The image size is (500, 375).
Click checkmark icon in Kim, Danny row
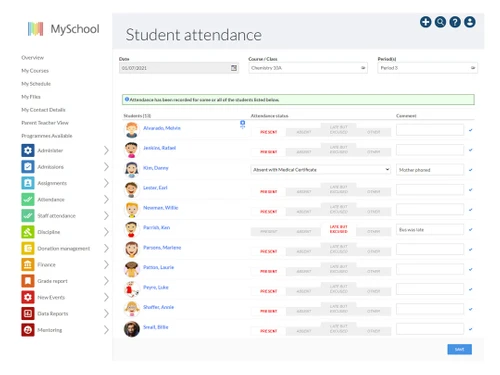(470, 170)
